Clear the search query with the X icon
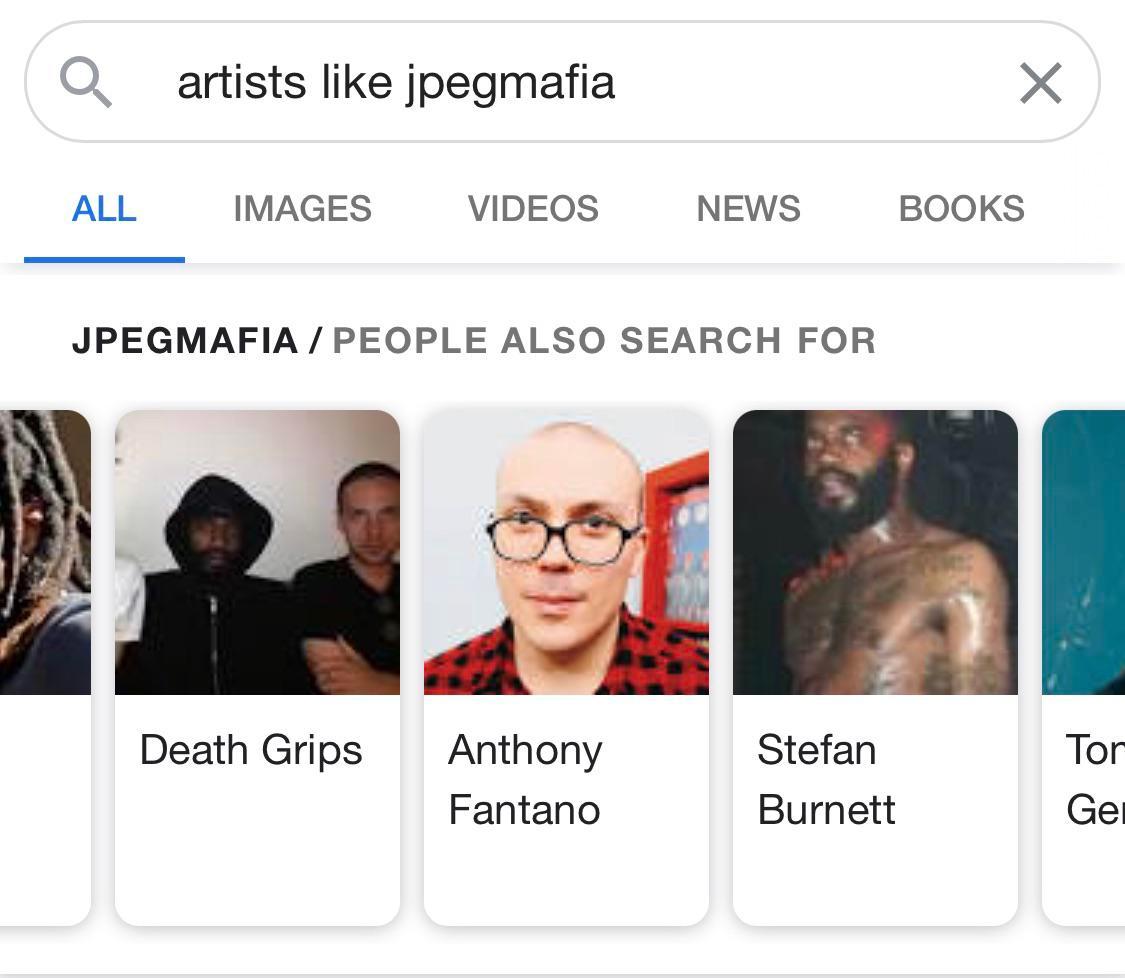Screen dimensions: 1125x978 click(x=1040, y=83)
